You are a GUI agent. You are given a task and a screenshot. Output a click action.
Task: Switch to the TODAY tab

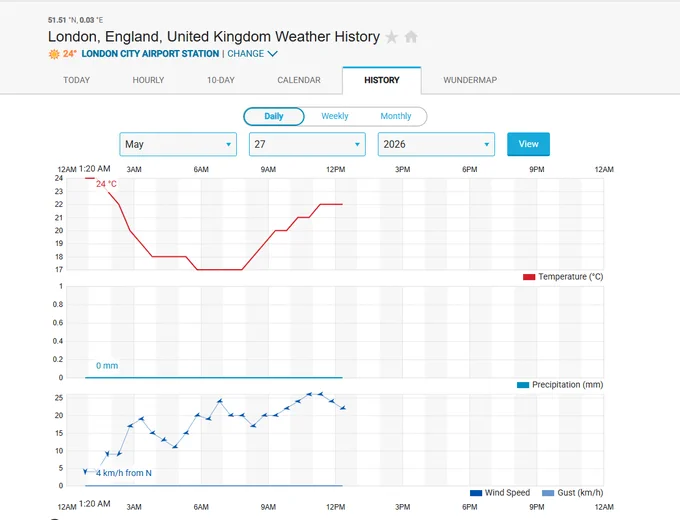[76, 80]
